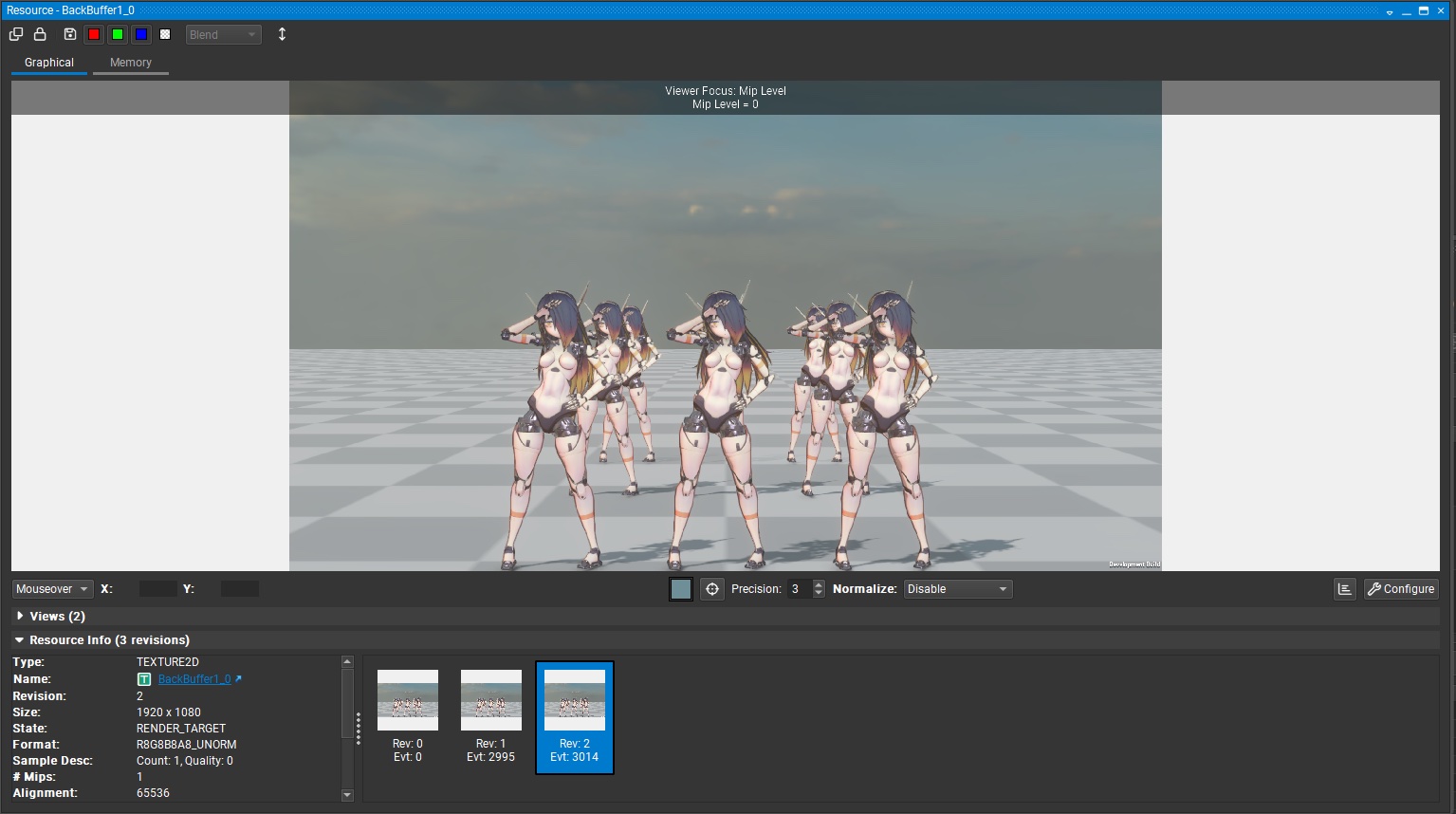Toggle the alpha checkerboard channel
Screen dimensions: 1456x814
[165, 34]
